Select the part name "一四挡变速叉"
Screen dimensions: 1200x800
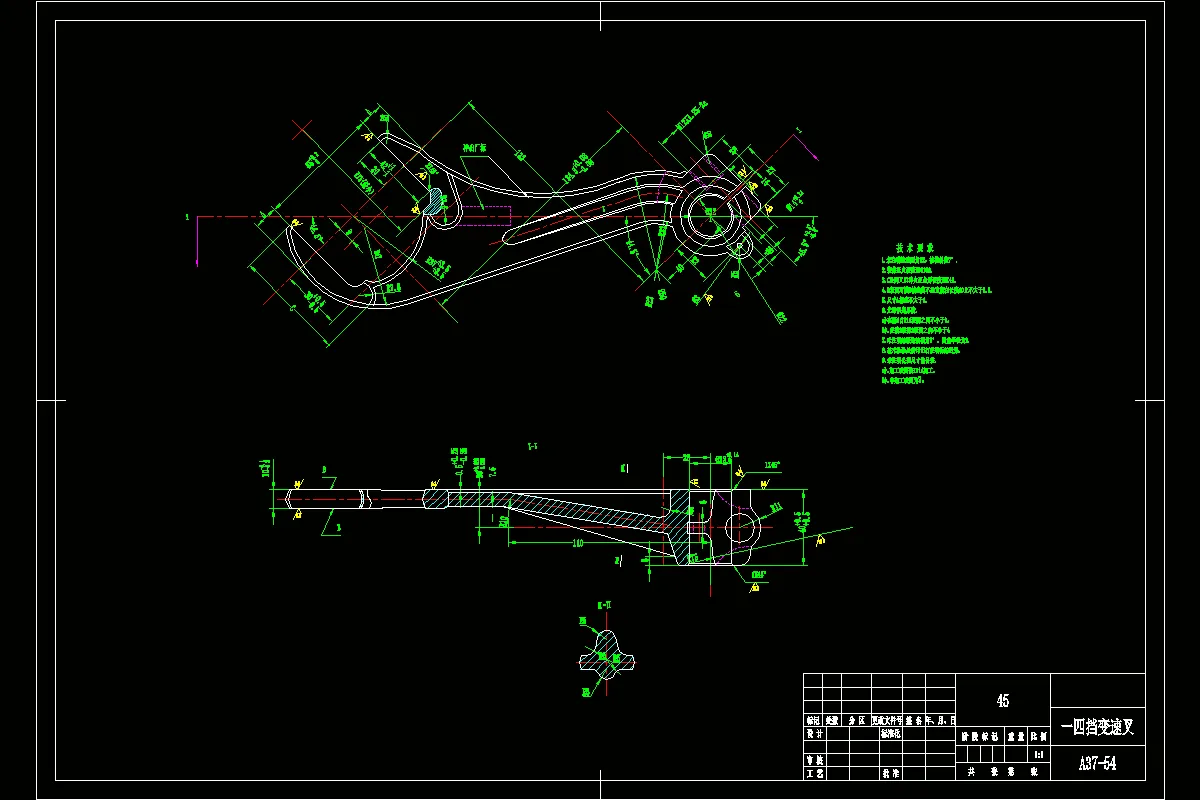[x=1098, y=727]
